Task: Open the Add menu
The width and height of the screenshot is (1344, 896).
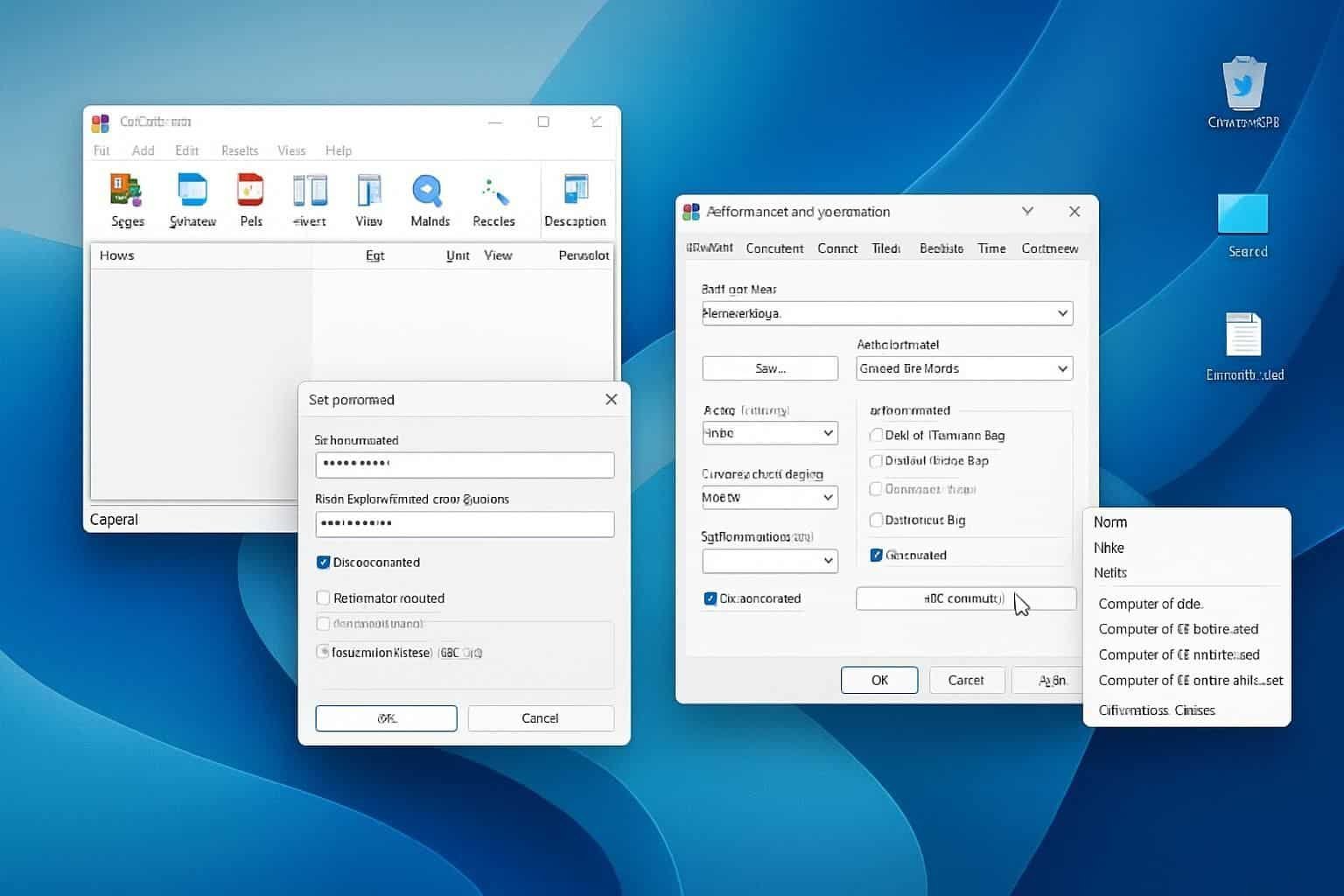Action: [143, 150]
